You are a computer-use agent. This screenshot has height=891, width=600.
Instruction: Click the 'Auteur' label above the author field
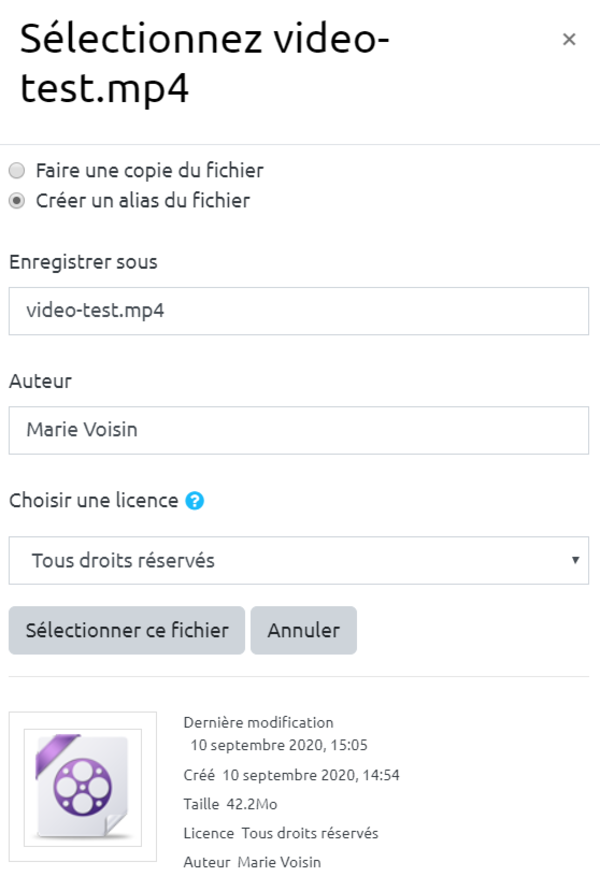[40, 381]
